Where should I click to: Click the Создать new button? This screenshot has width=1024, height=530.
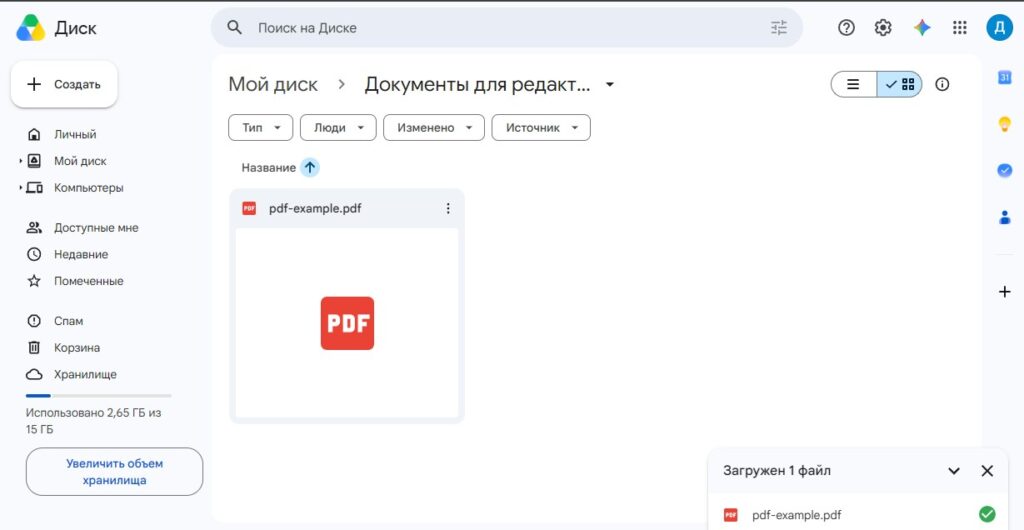pos(64,84)
